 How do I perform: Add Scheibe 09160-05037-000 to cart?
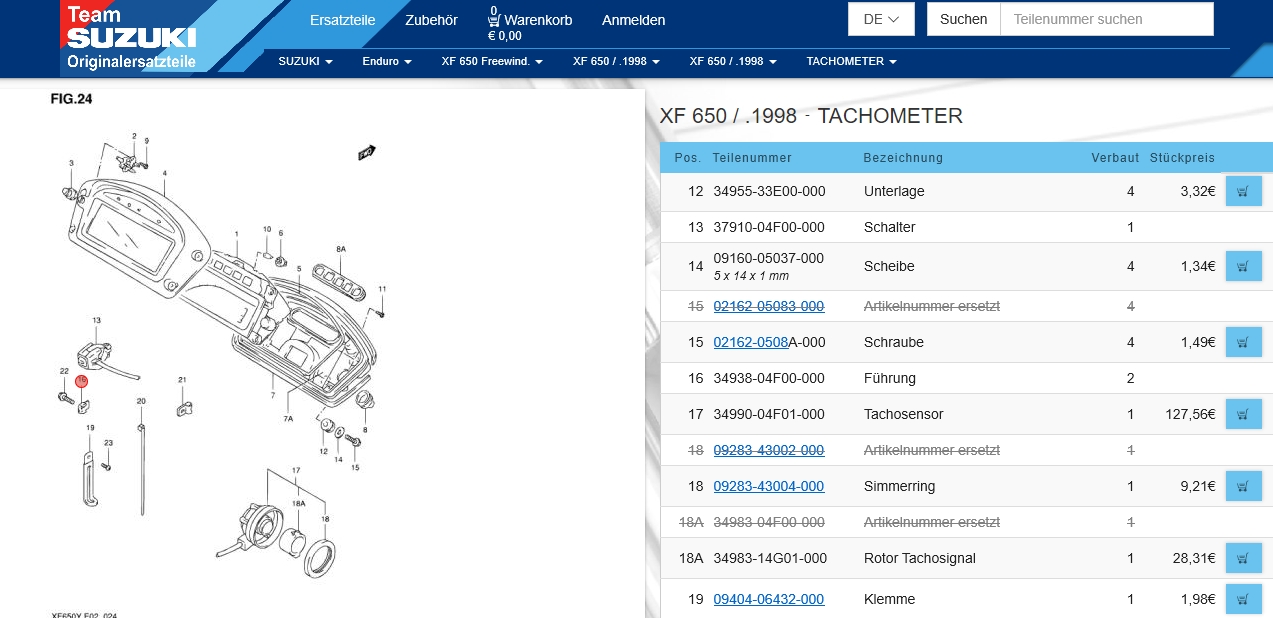tap(1243, 266)
